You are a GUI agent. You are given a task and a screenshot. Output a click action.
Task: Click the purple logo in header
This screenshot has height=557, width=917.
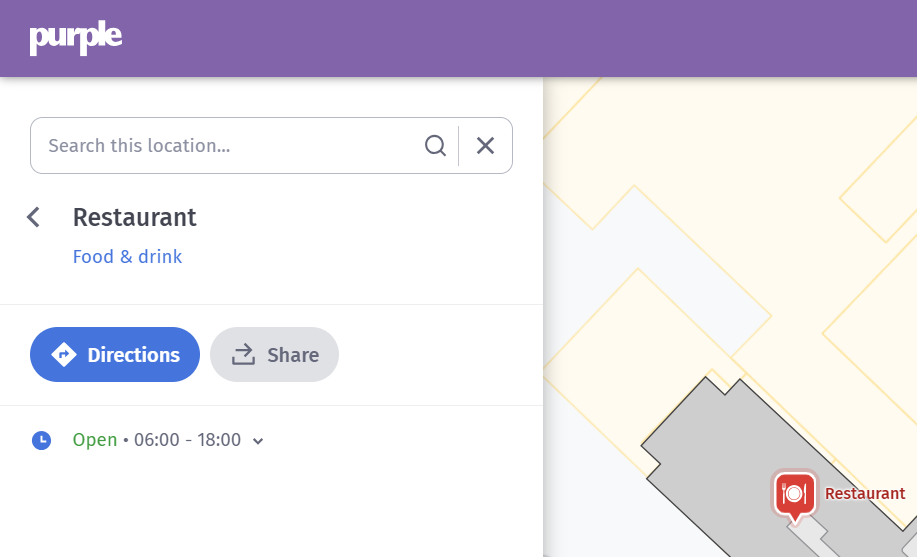(76, 38)
